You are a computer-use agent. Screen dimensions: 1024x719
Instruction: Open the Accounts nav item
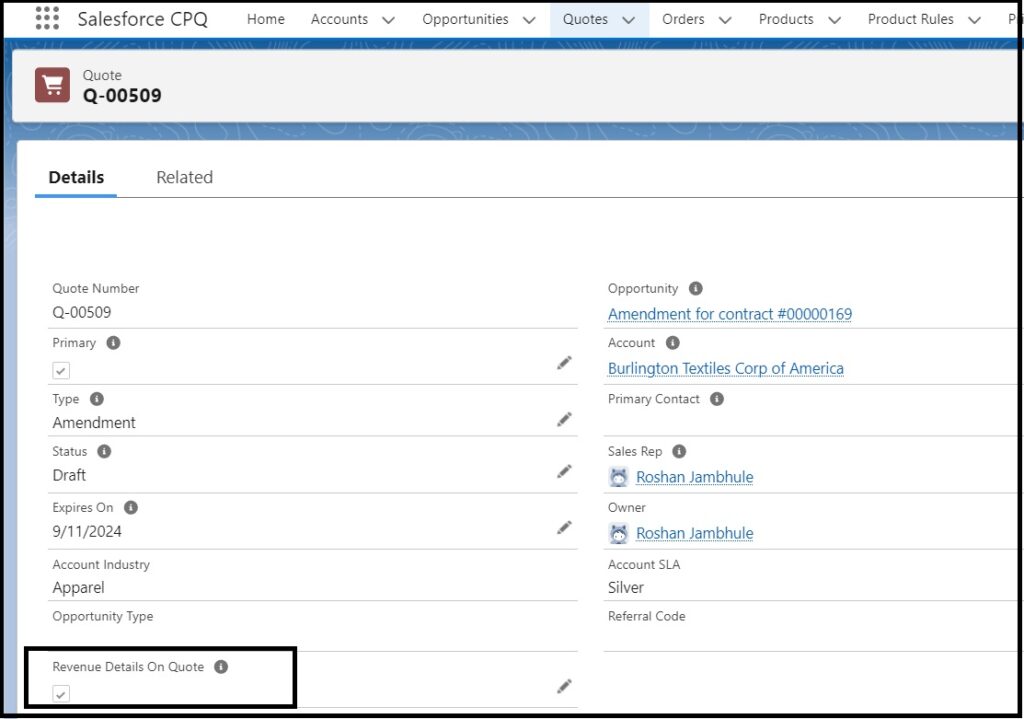point(339,20)
